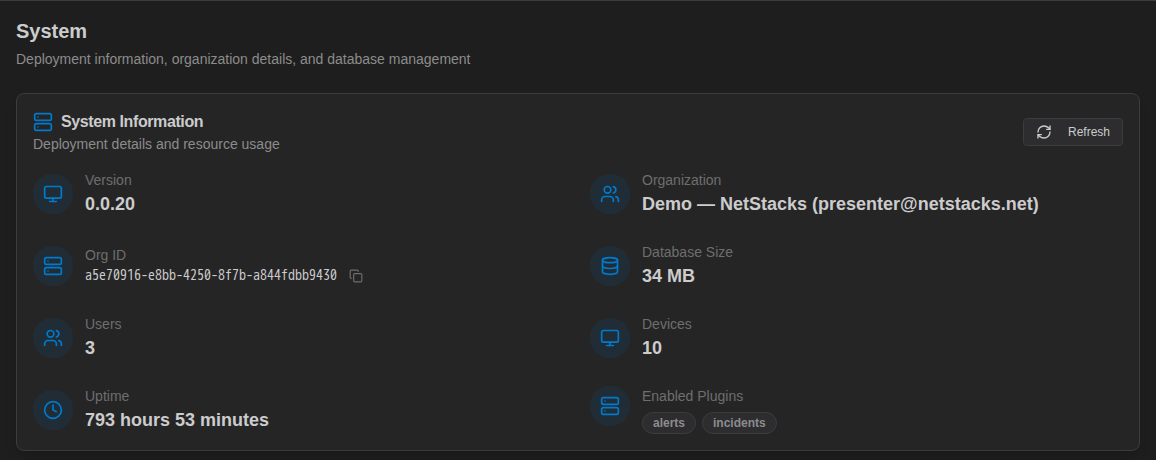Click the Devices monitor icon
Viewport: 1156px width, 460px height.
tap(610, 338)
